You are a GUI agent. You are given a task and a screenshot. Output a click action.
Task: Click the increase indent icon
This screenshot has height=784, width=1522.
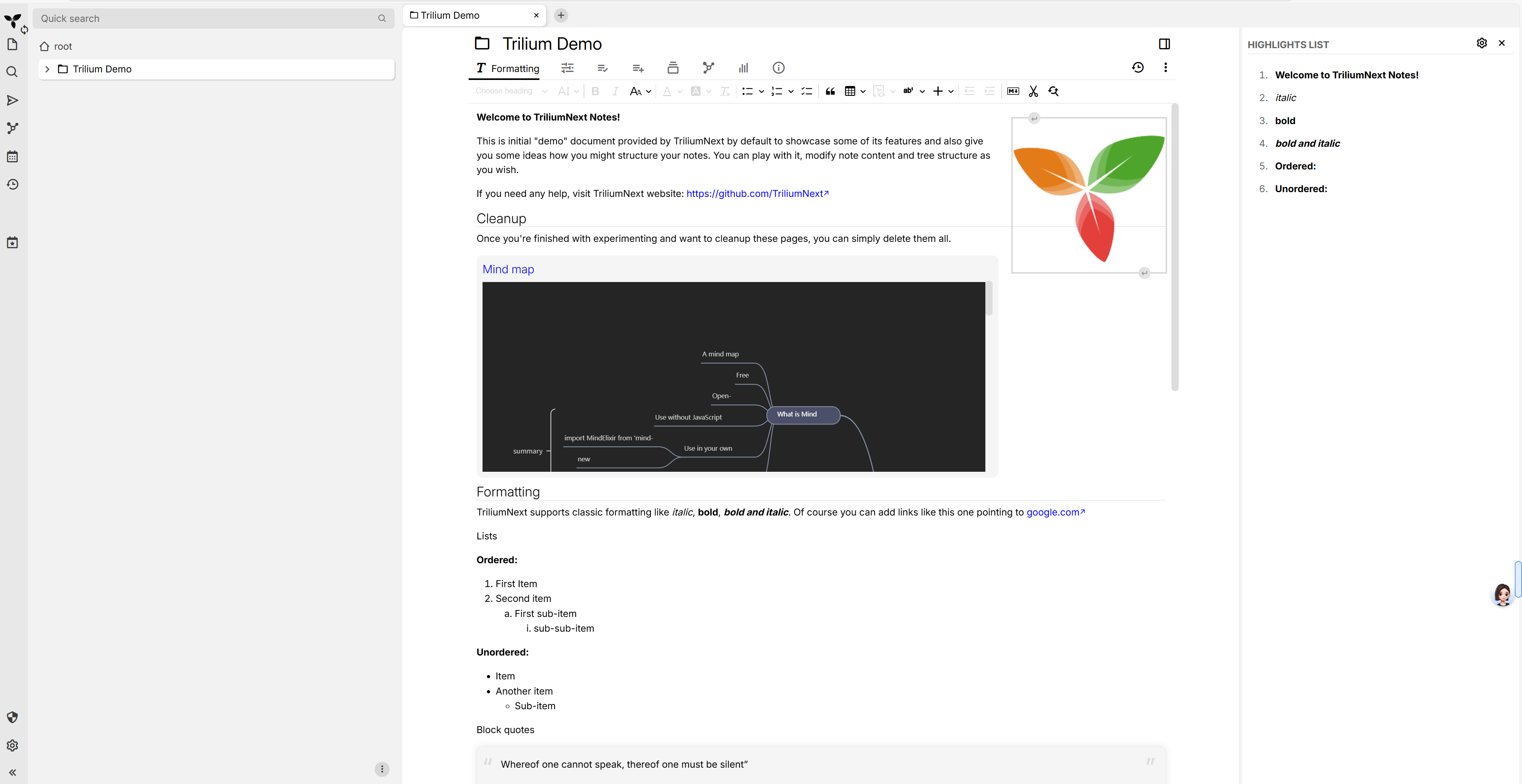990,91
